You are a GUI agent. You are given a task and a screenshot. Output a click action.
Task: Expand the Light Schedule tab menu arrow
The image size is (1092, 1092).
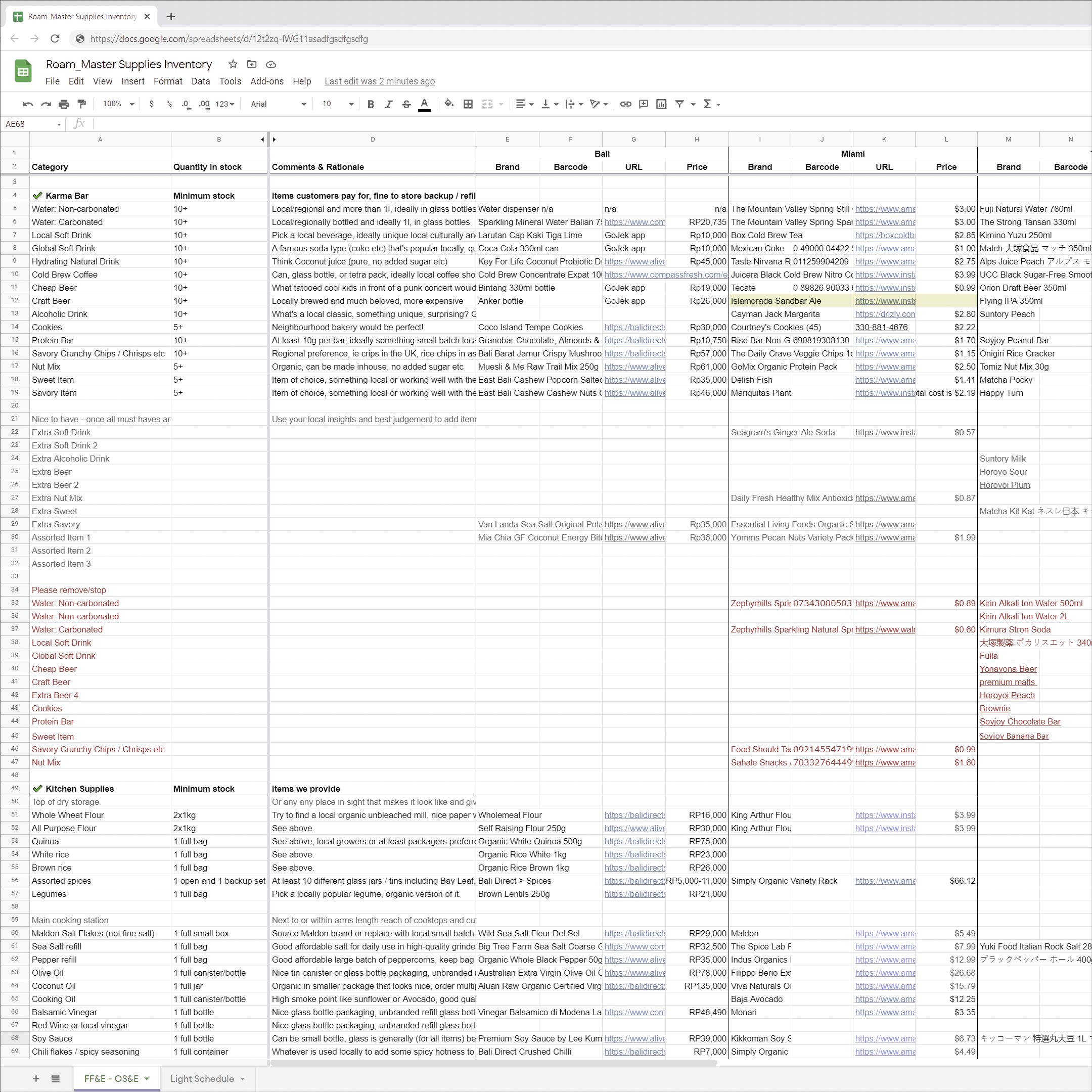(x=243, y=1078)
